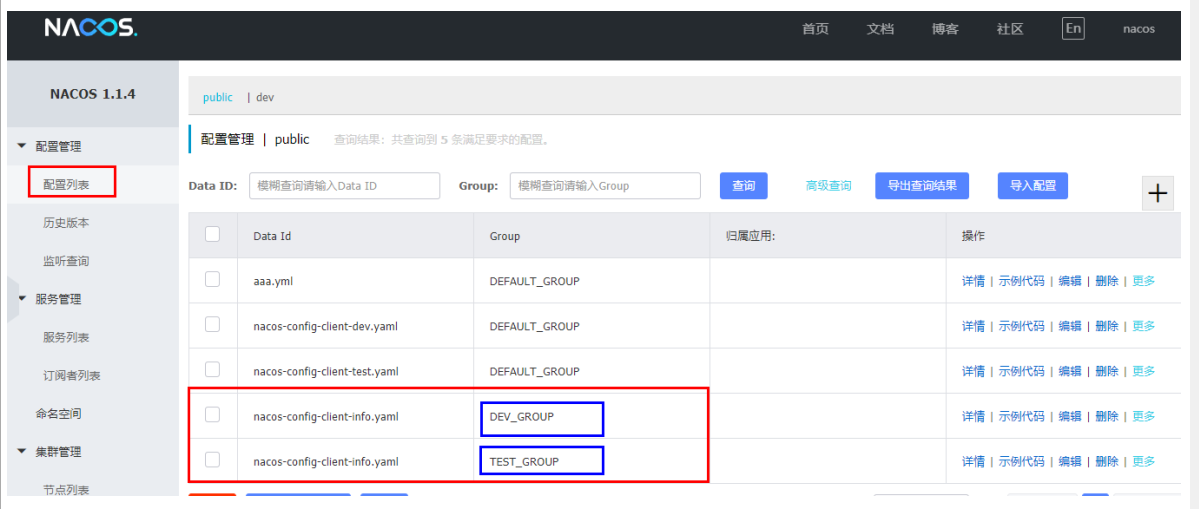
Task: Open 示例代码 for nacos-config-client-test.yaml
Action: click(1021, 371)
